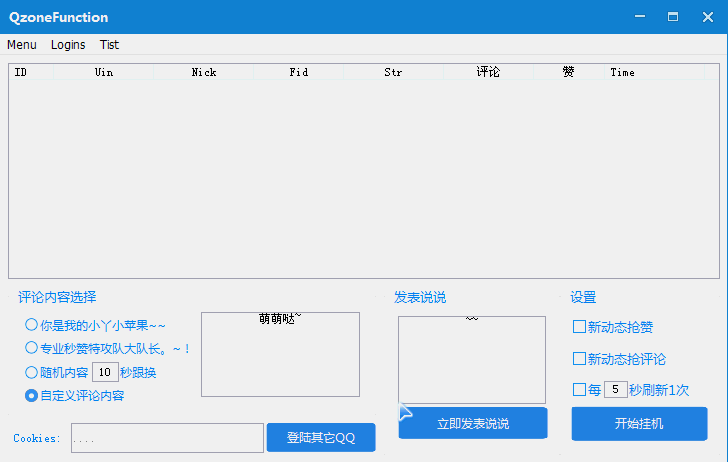The image size is (728, 462).
Task: Open the Tist menu
Action: coord(109,45)
